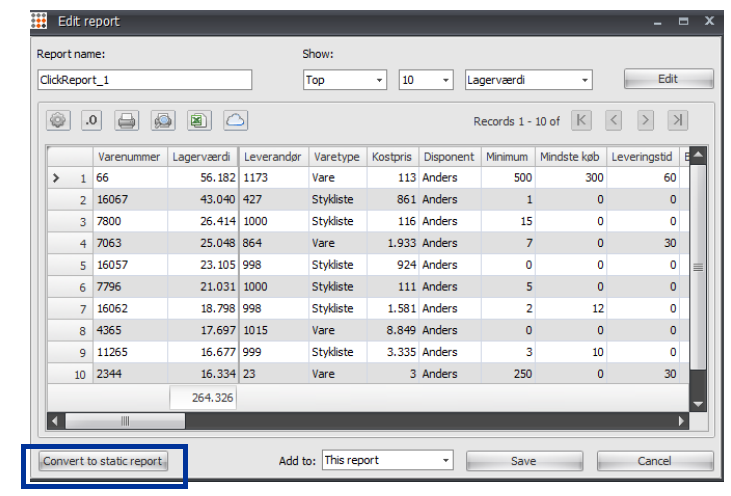731x496 pixels.
Task: Click the cloud upload icon
Action: point(235,121)
